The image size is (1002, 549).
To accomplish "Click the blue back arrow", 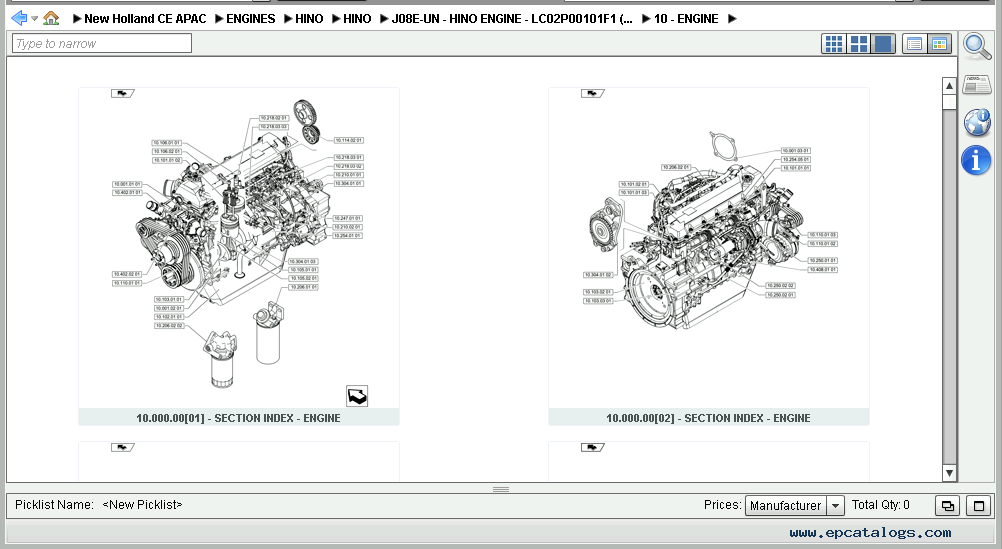I will click(19, 19).
